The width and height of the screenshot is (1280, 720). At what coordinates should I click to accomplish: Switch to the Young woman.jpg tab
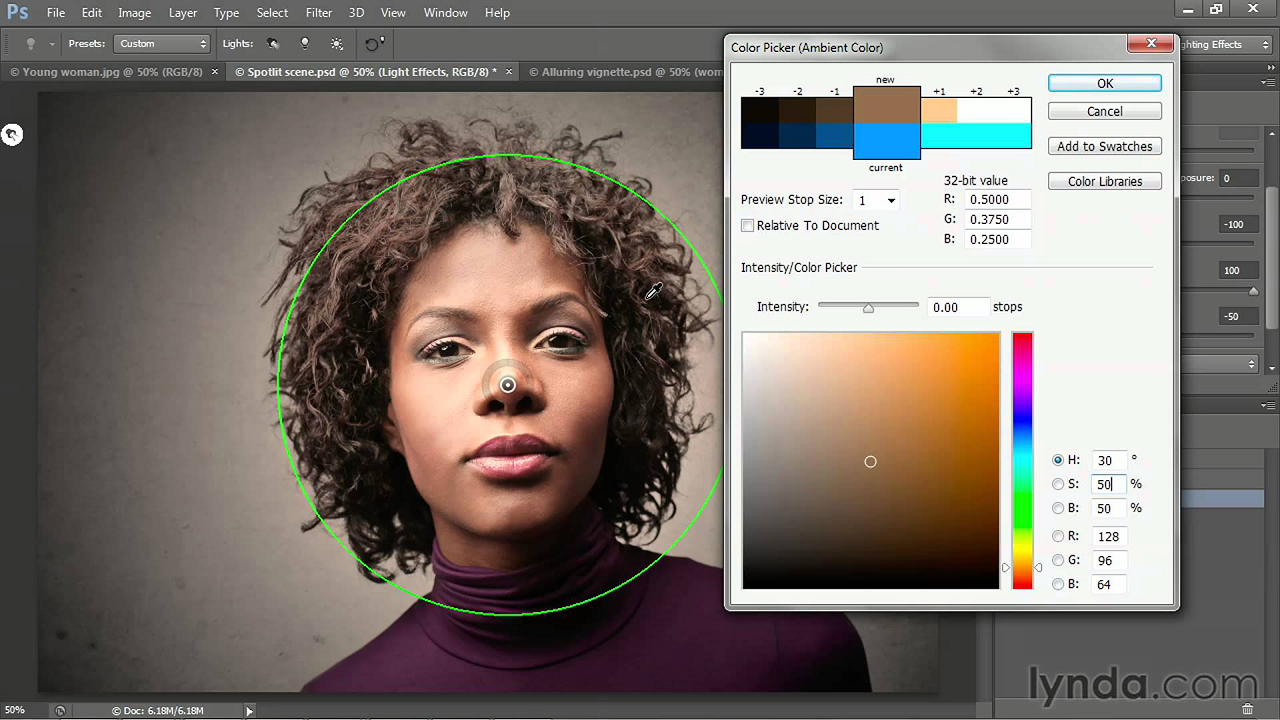tap(106, 72)
